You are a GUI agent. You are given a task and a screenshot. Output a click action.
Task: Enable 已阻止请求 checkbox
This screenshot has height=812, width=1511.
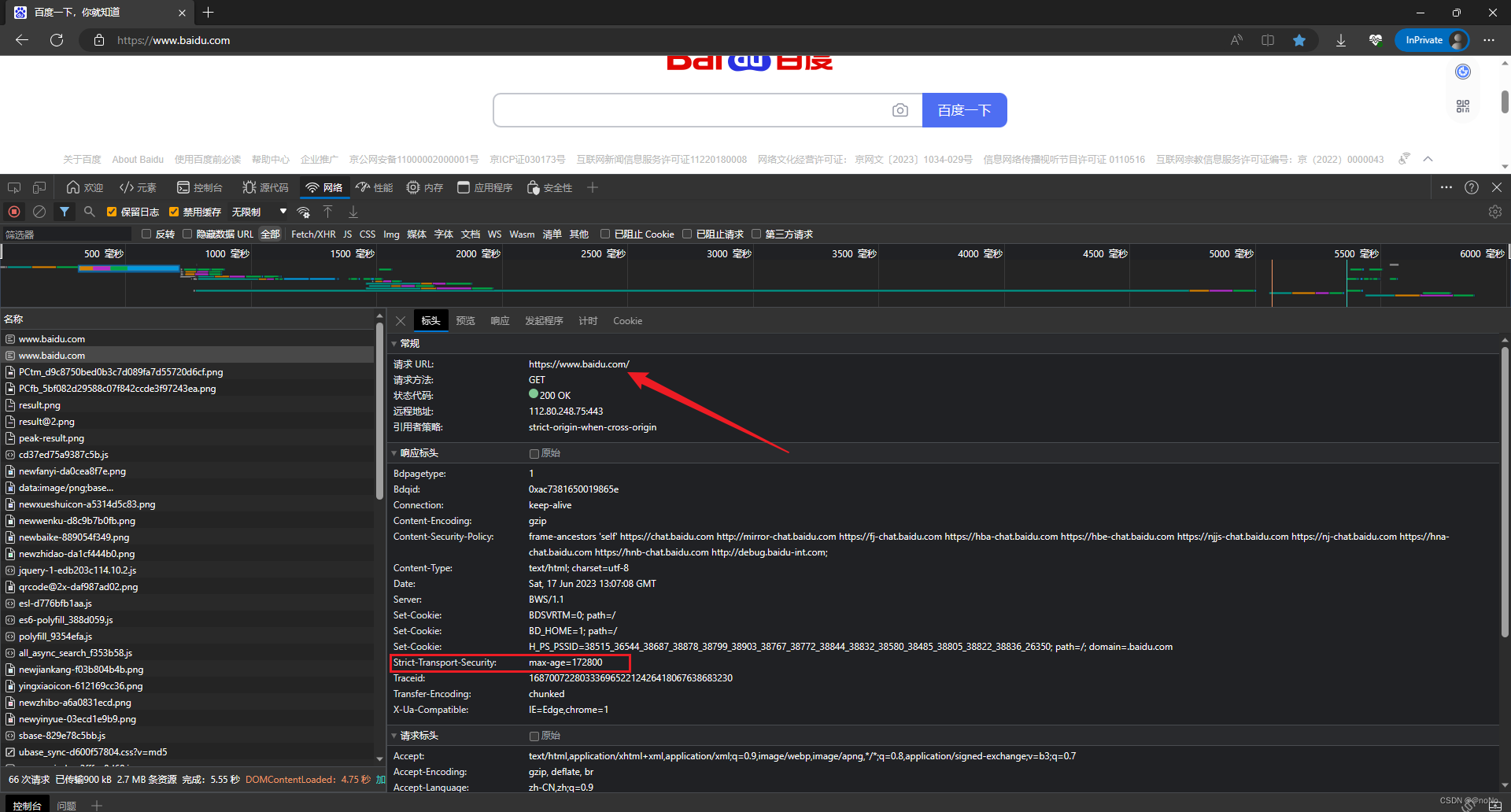tap(687, 234)
